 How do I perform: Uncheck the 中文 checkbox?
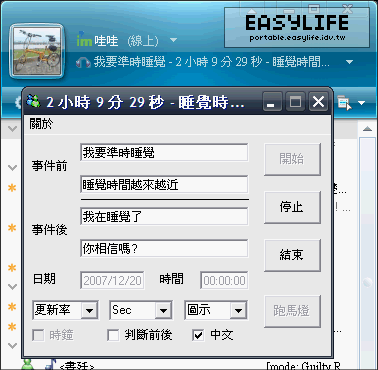point(198,335)
